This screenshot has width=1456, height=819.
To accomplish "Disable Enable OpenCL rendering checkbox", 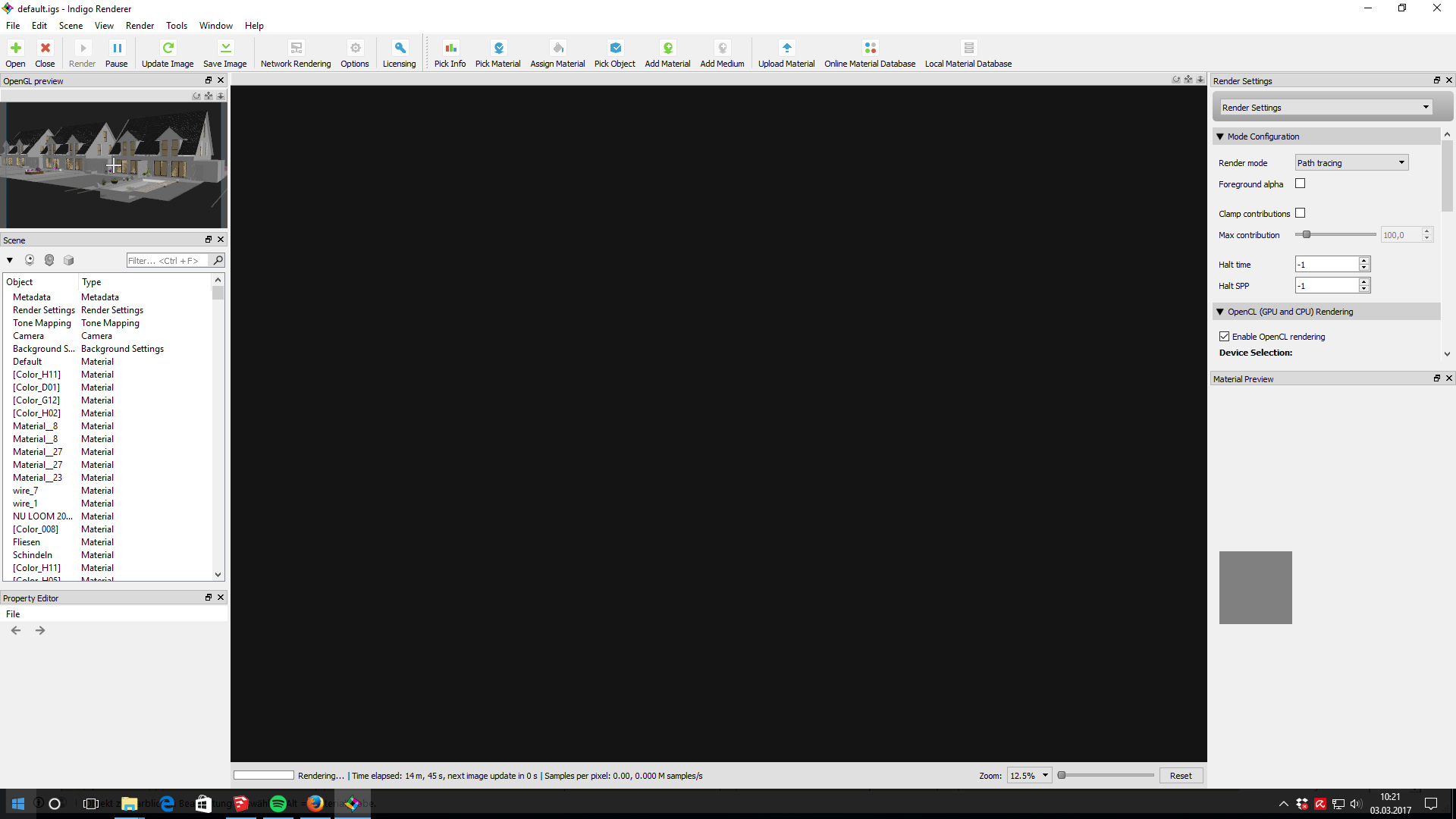I will [x=1224, y=336].
